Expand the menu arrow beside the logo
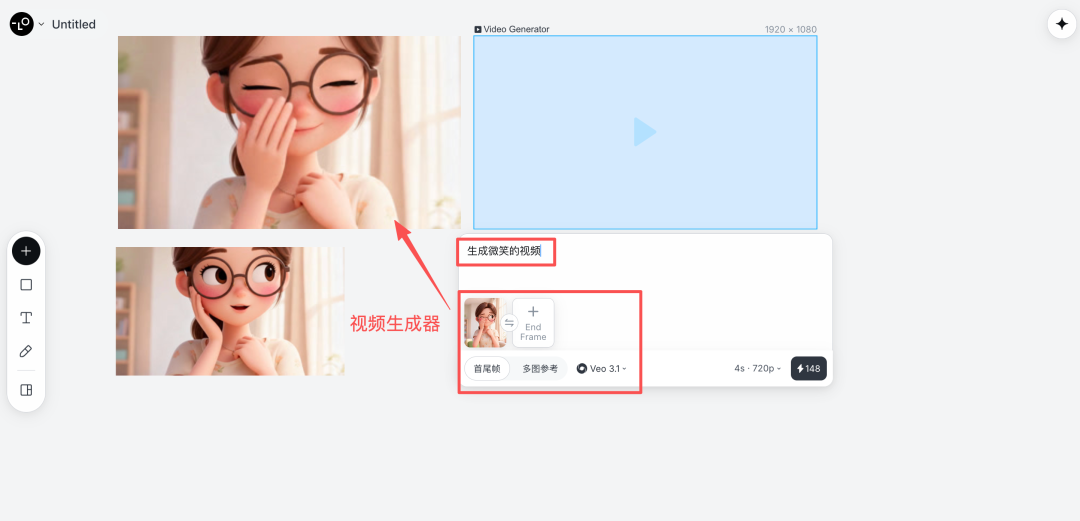 click(x=41, y=24)
